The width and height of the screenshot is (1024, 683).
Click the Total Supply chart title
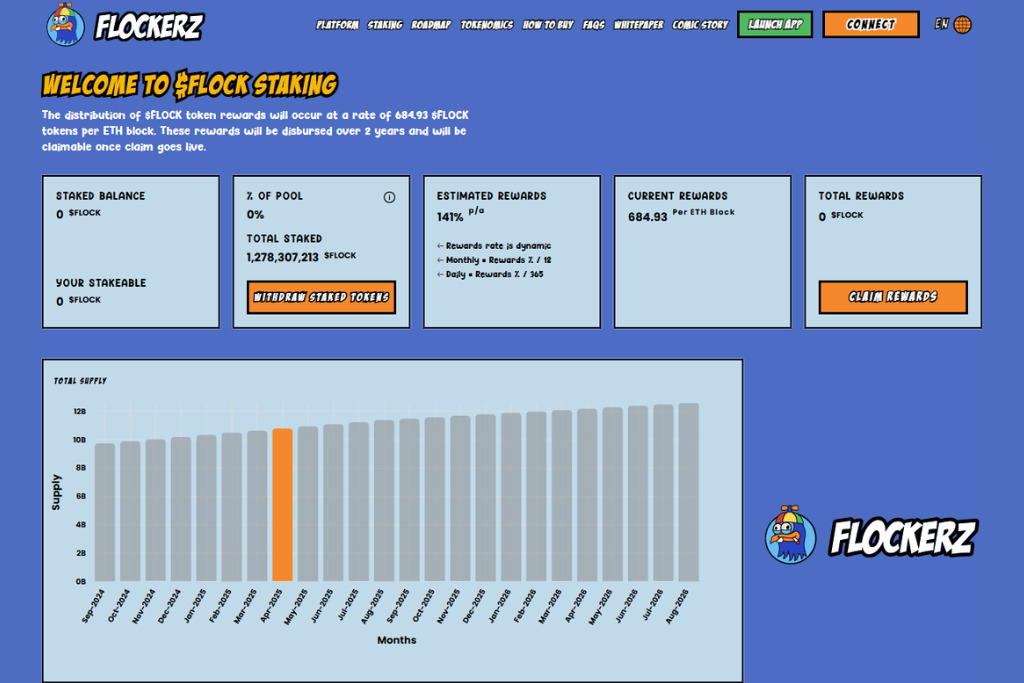click(x=80, y=381)
